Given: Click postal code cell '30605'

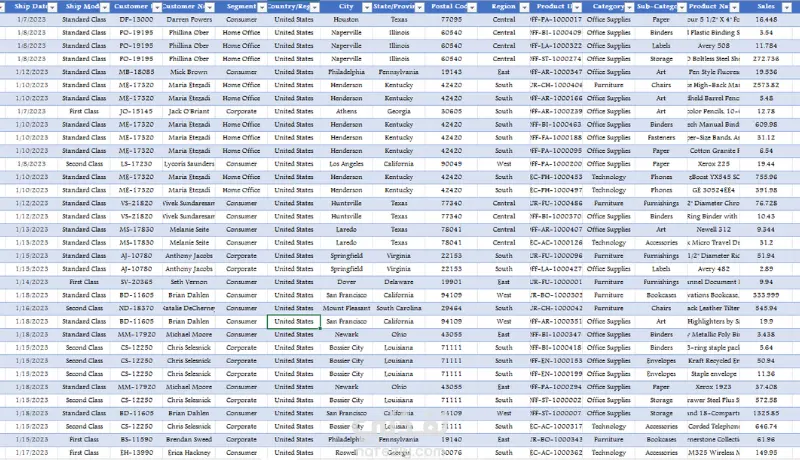Looking at the screenshot, I should coord(452,111).
